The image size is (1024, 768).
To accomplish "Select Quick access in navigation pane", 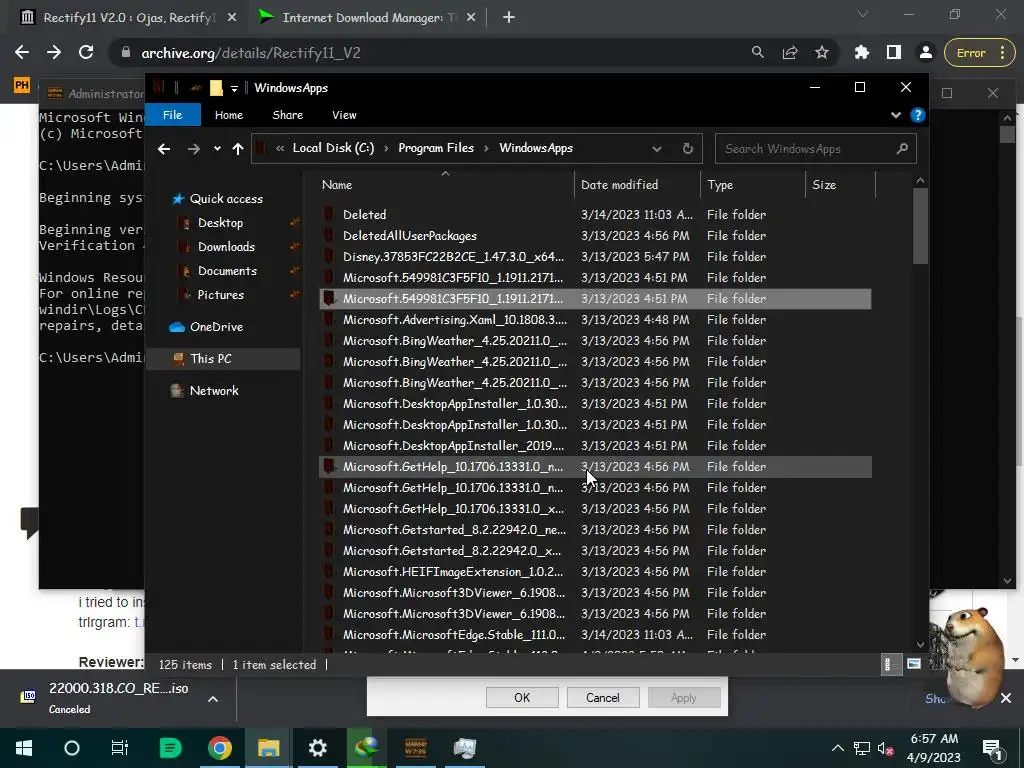I will click(x=226, y=199).
